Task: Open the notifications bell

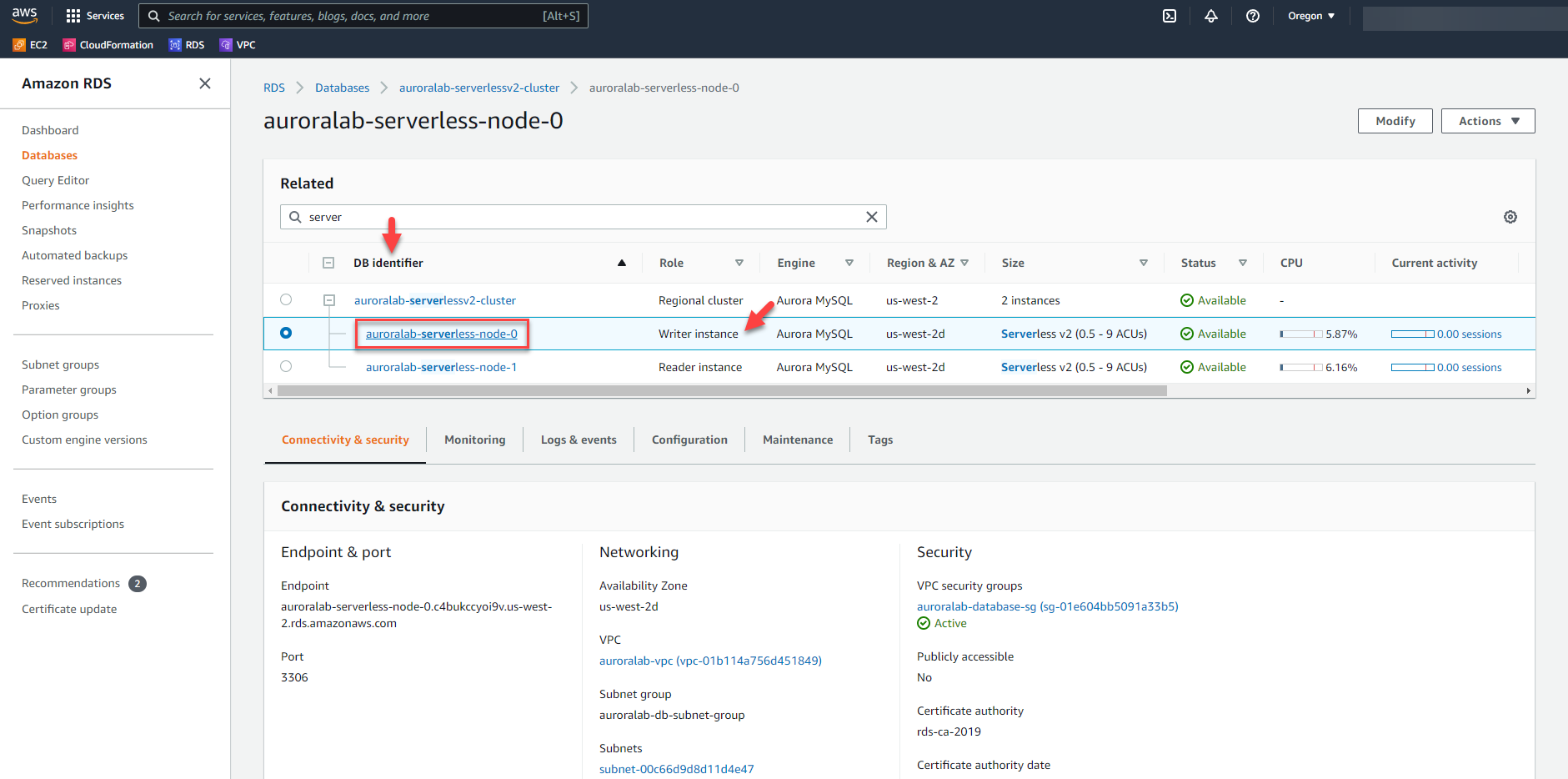Action: point(1211,16)
